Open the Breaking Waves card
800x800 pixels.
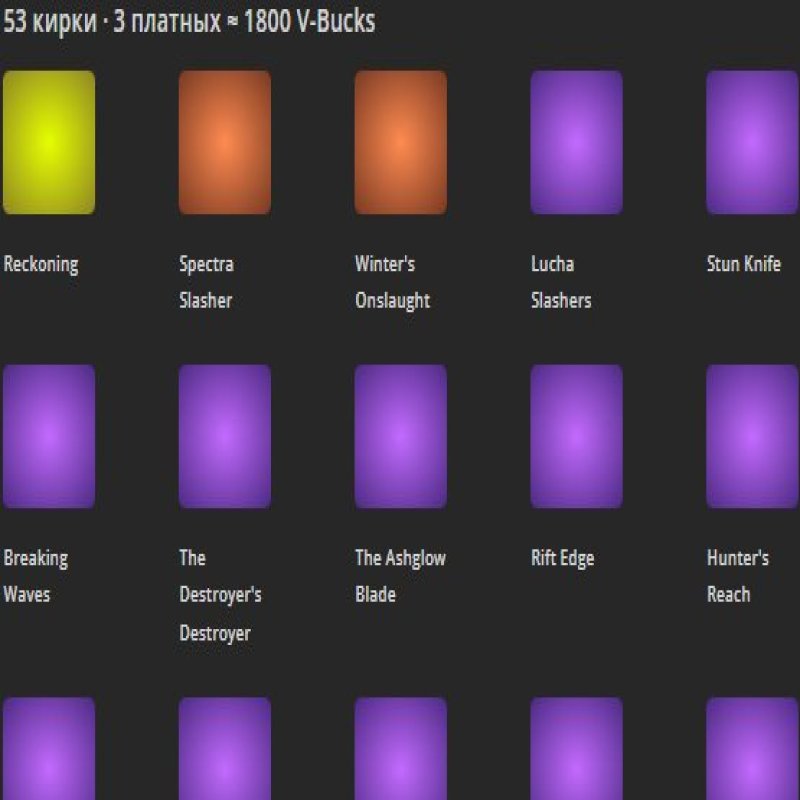[48, 434]
